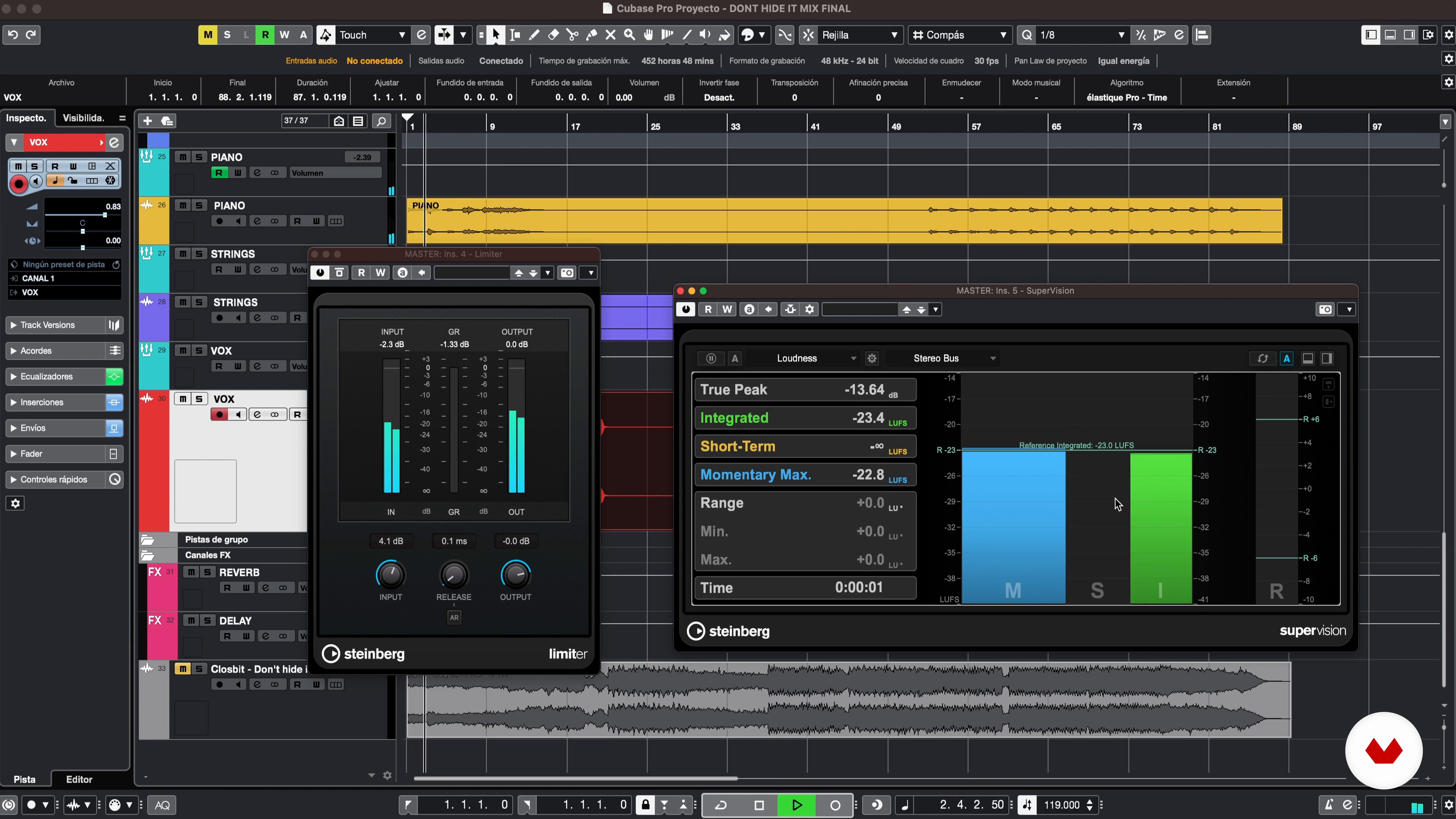Adjust the Limiter INPUT knob

click(391, 575)
